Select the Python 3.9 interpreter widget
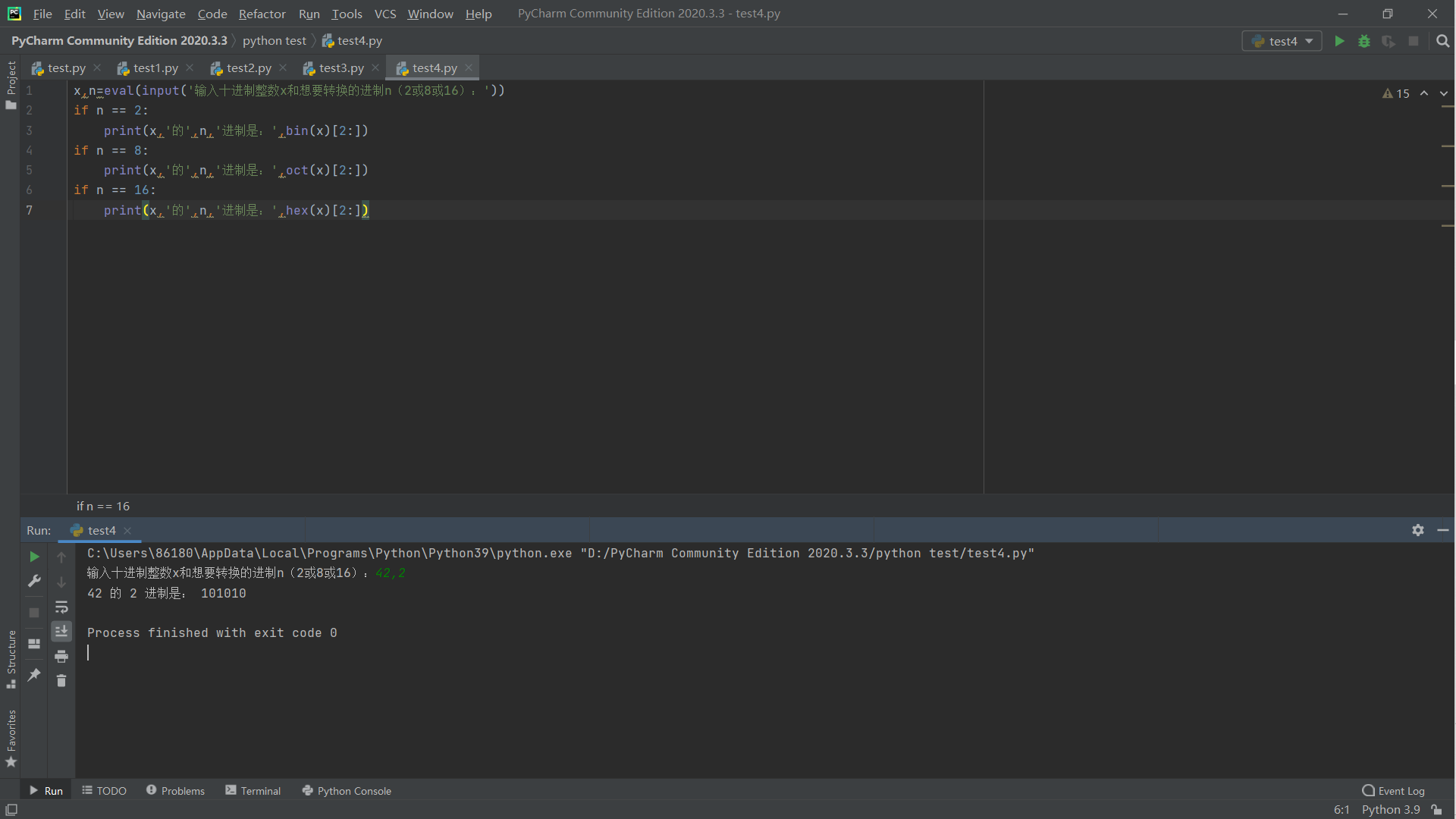 [x=1390, y=809]
